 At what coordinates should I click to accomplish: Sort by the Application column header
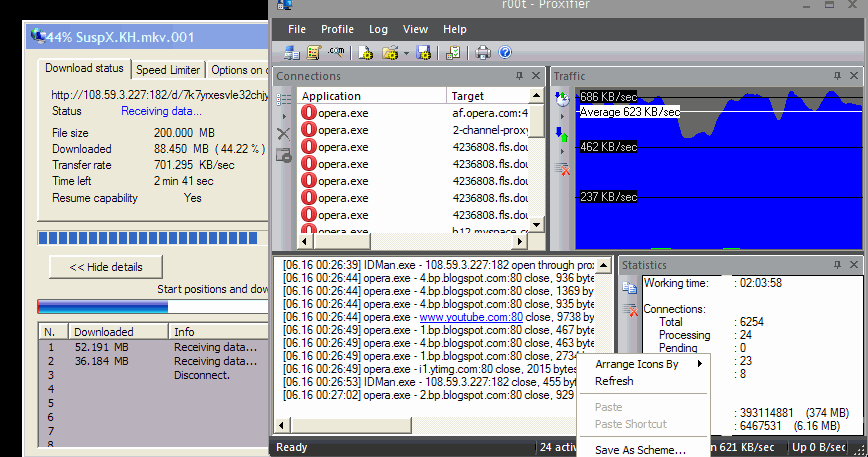(x=371, y=96)
